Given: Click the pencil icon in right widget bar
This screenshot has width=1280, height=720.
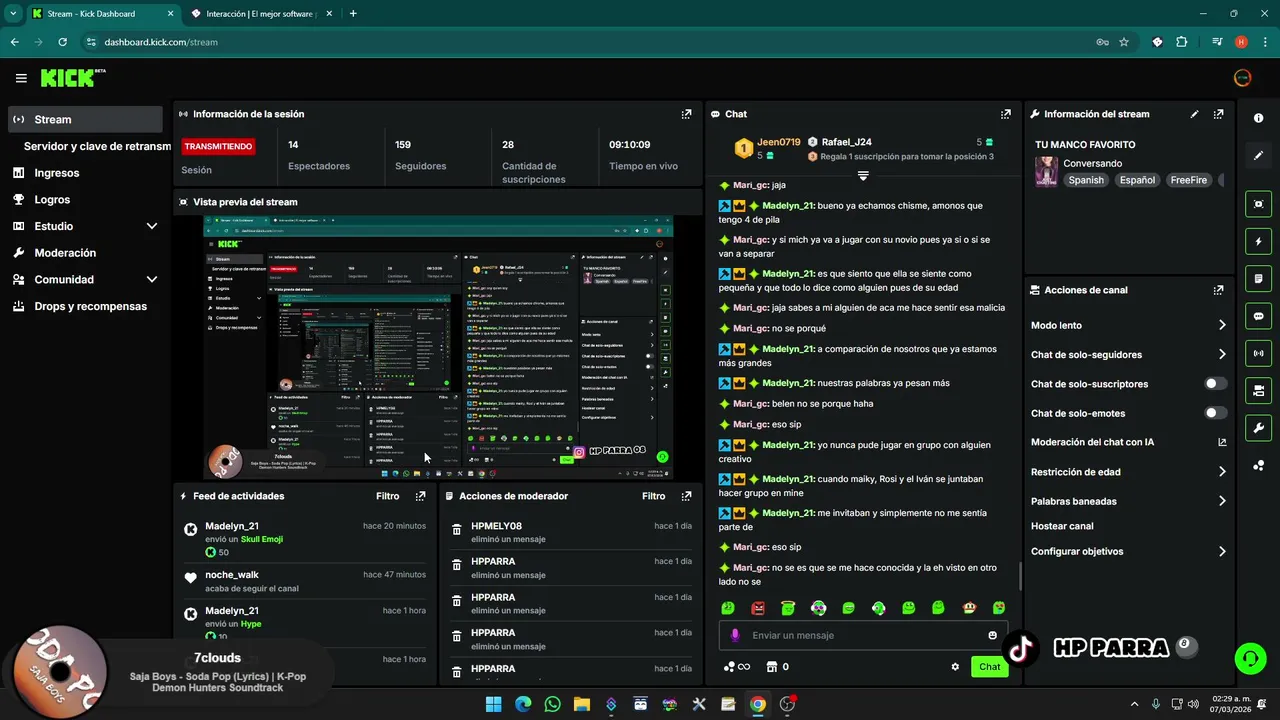Looking at the screenshot, I should tap(1258, 156).
